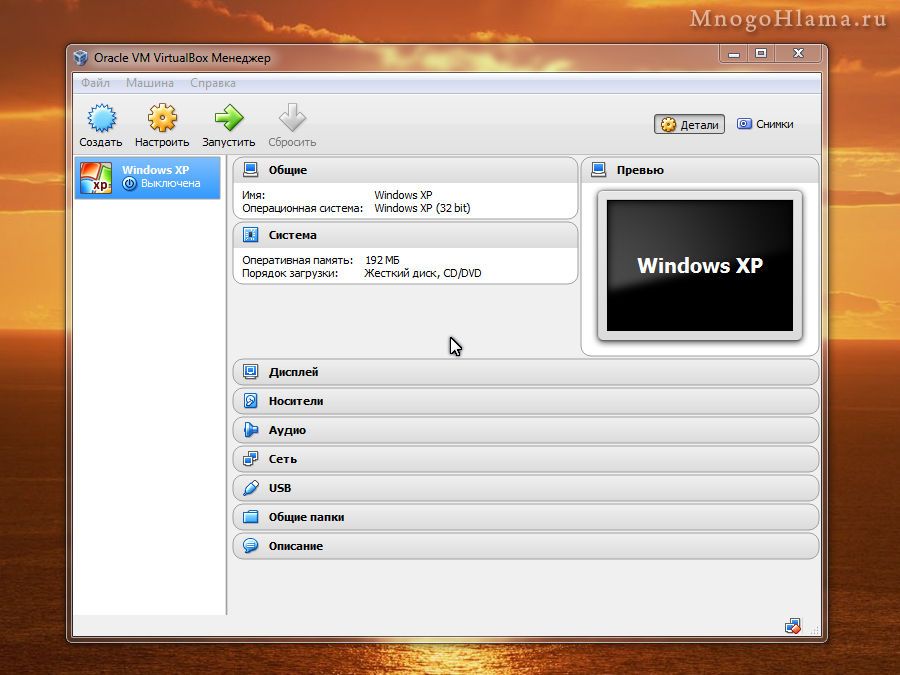The width and height of the screenshot is (900, 675).
Task: Click the Превью section monitor icon
Action: point(599,169)
